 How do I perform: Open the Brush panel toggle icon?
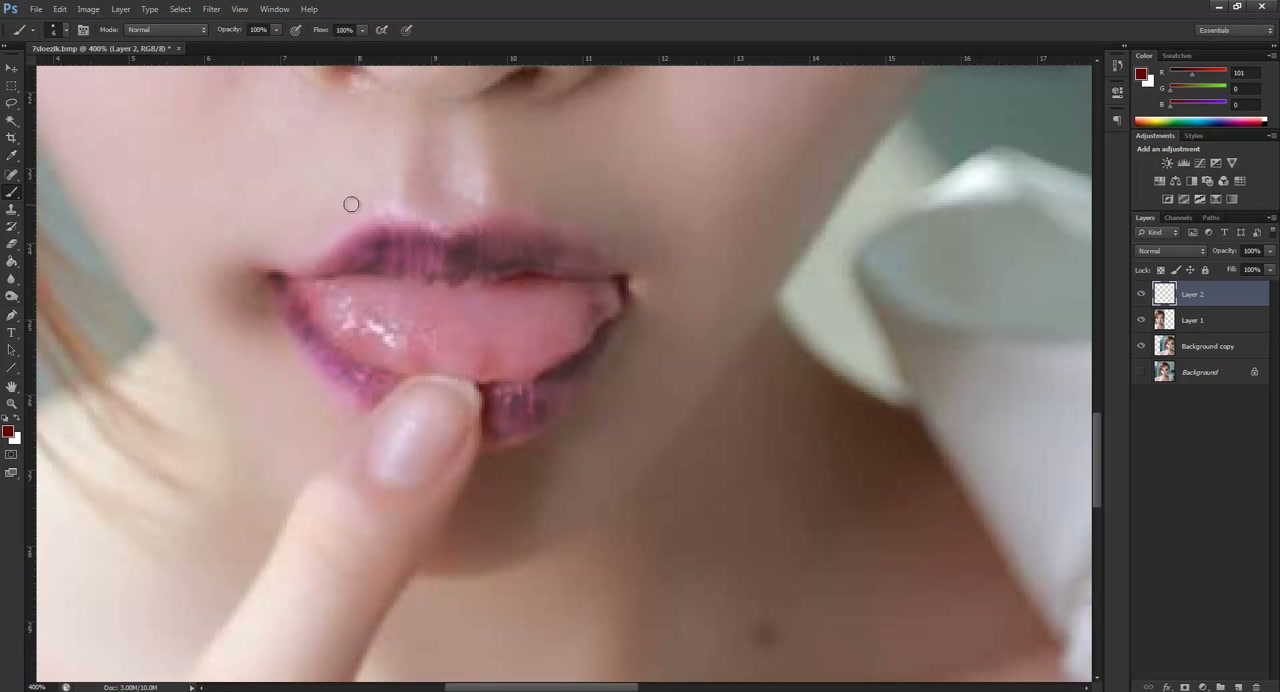coord(83,30)
